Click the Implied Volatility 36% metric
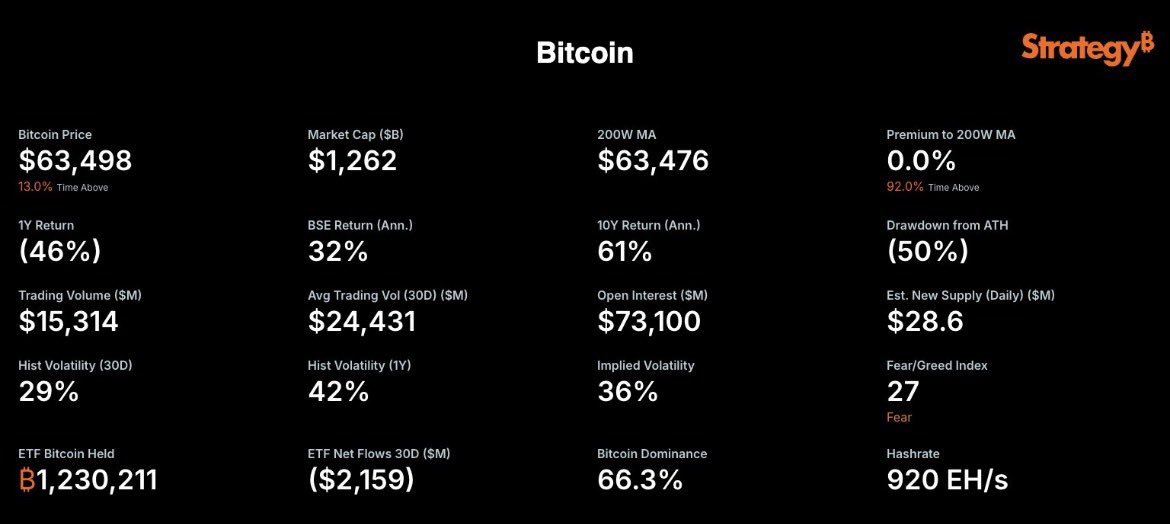 [x=628, y=391]
